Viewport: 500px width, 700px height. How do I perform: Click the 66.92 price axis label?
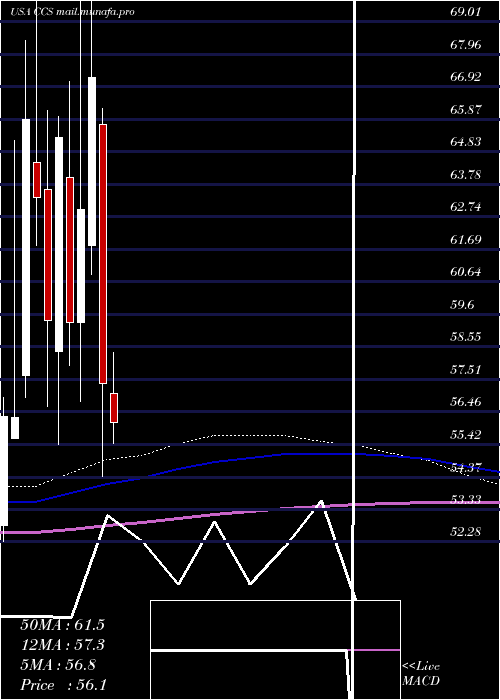coord(465,77)
